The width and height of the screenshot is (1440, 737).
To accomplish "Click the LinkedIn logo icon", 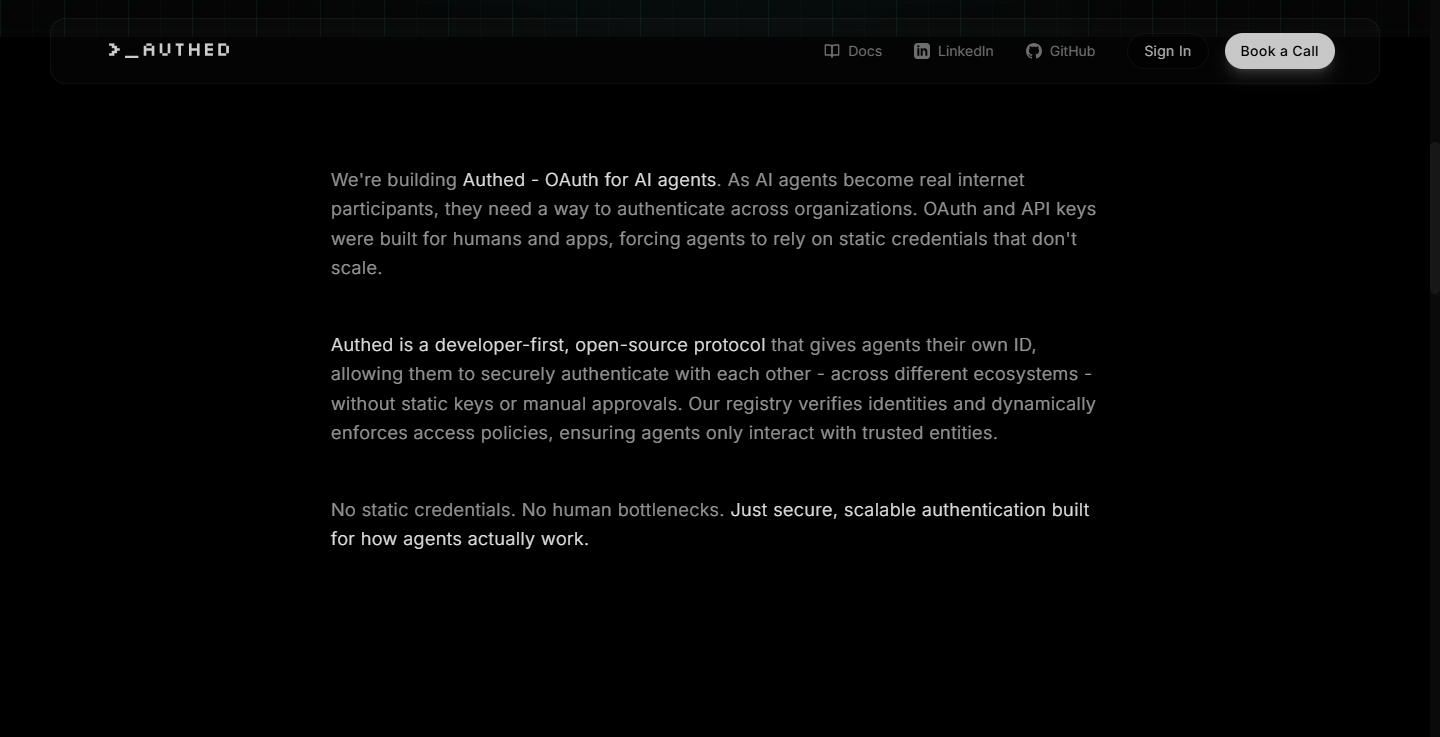I will click(922, 51).
